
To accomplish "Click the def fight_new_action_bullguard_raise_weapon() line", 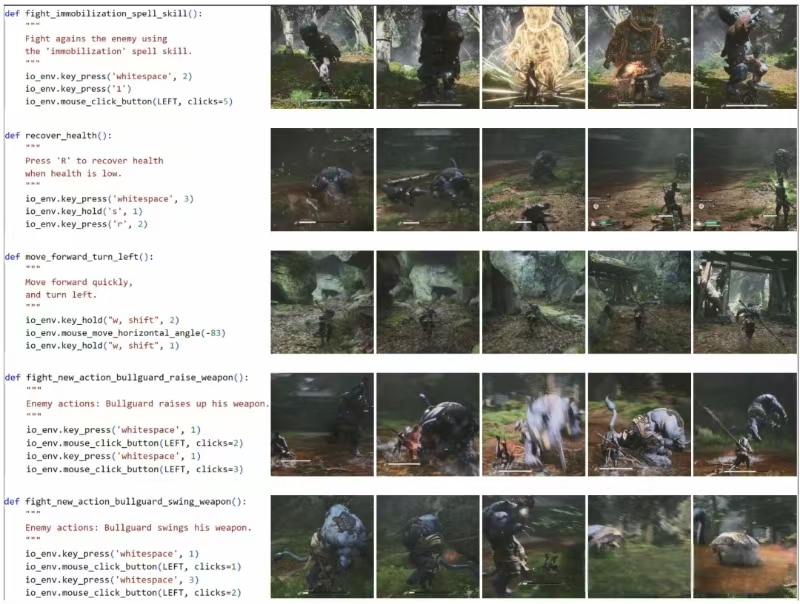I will pyautogui.click(x=127, y=378).
